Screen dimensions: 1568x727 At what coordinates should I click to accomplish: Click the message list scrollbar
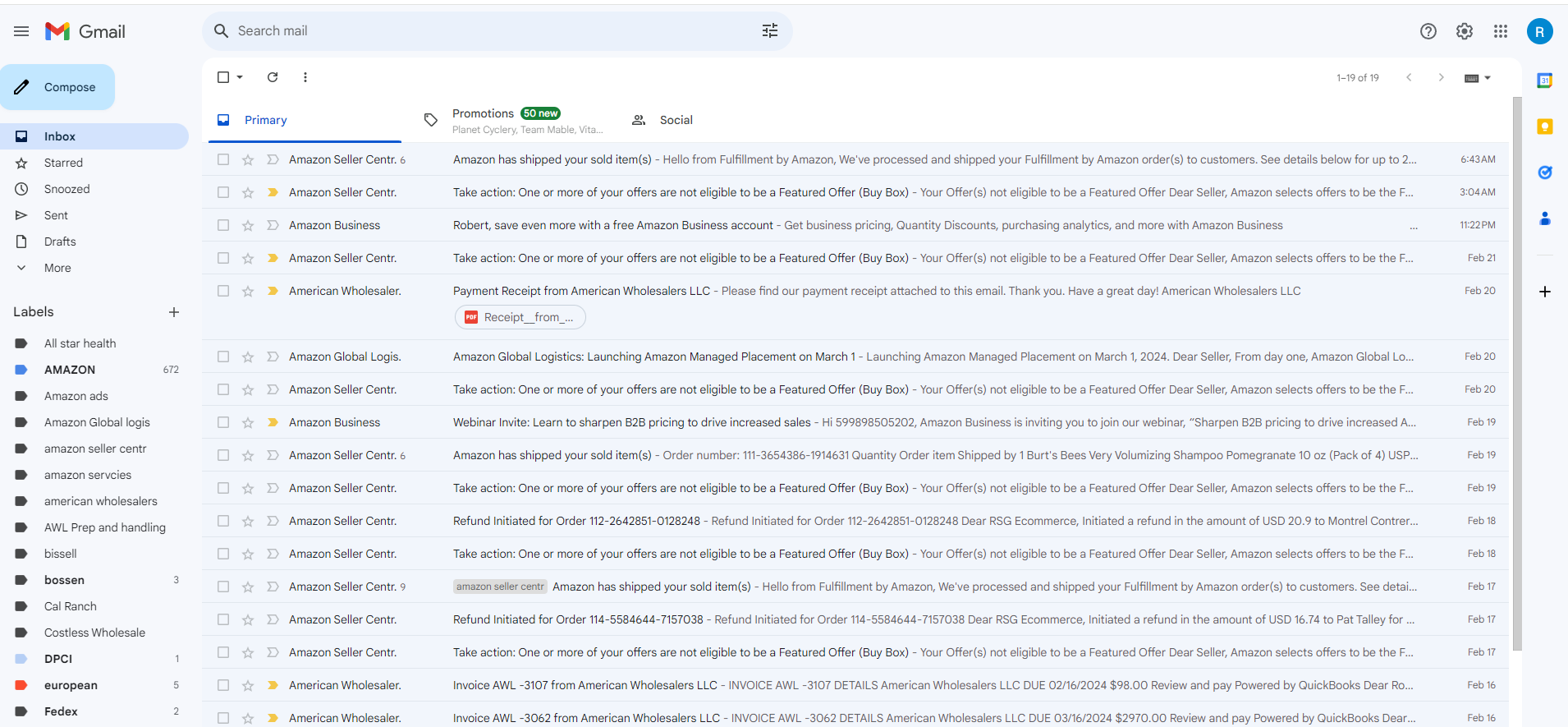coord(1517,374)
